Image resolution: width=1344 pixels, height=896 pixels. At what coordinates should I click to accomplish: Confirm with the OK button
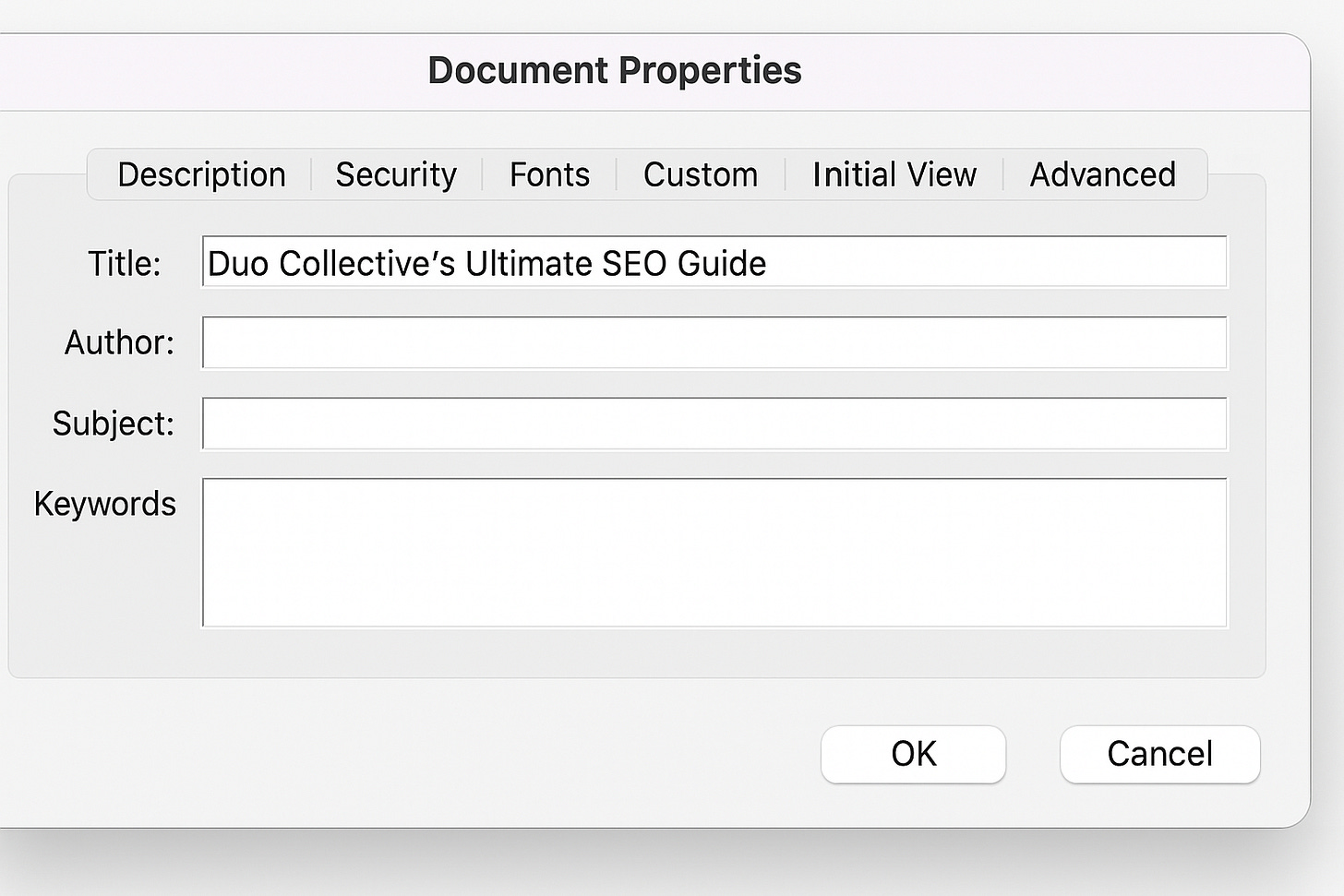[913, 754]
